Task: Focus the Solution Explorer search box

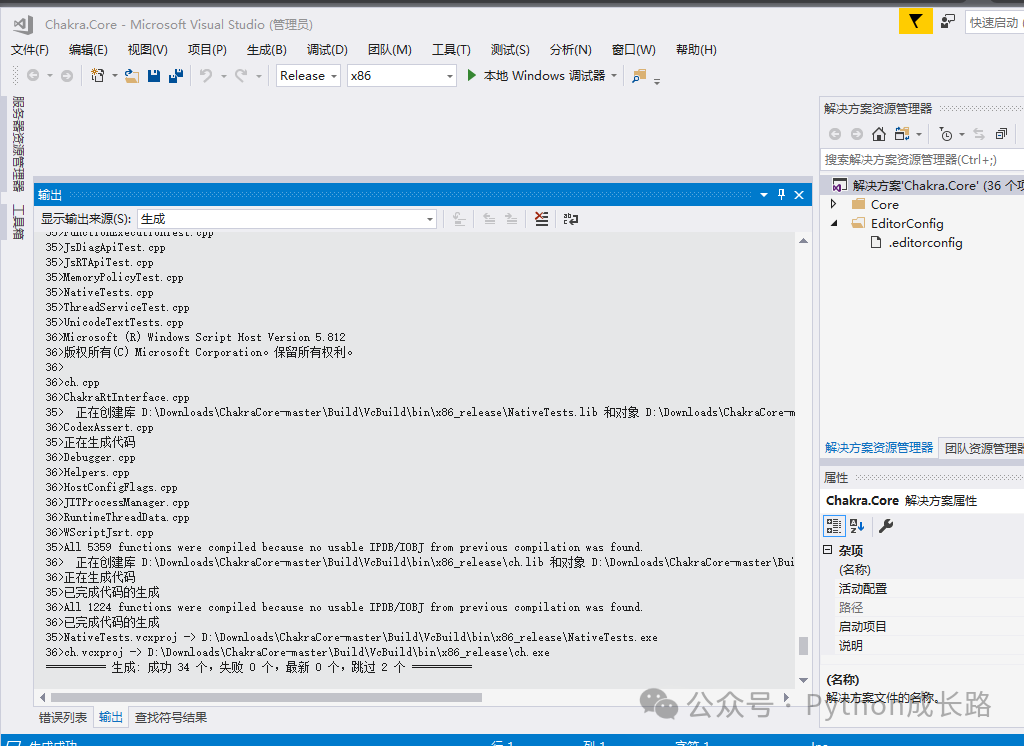Action: (921, 159)
